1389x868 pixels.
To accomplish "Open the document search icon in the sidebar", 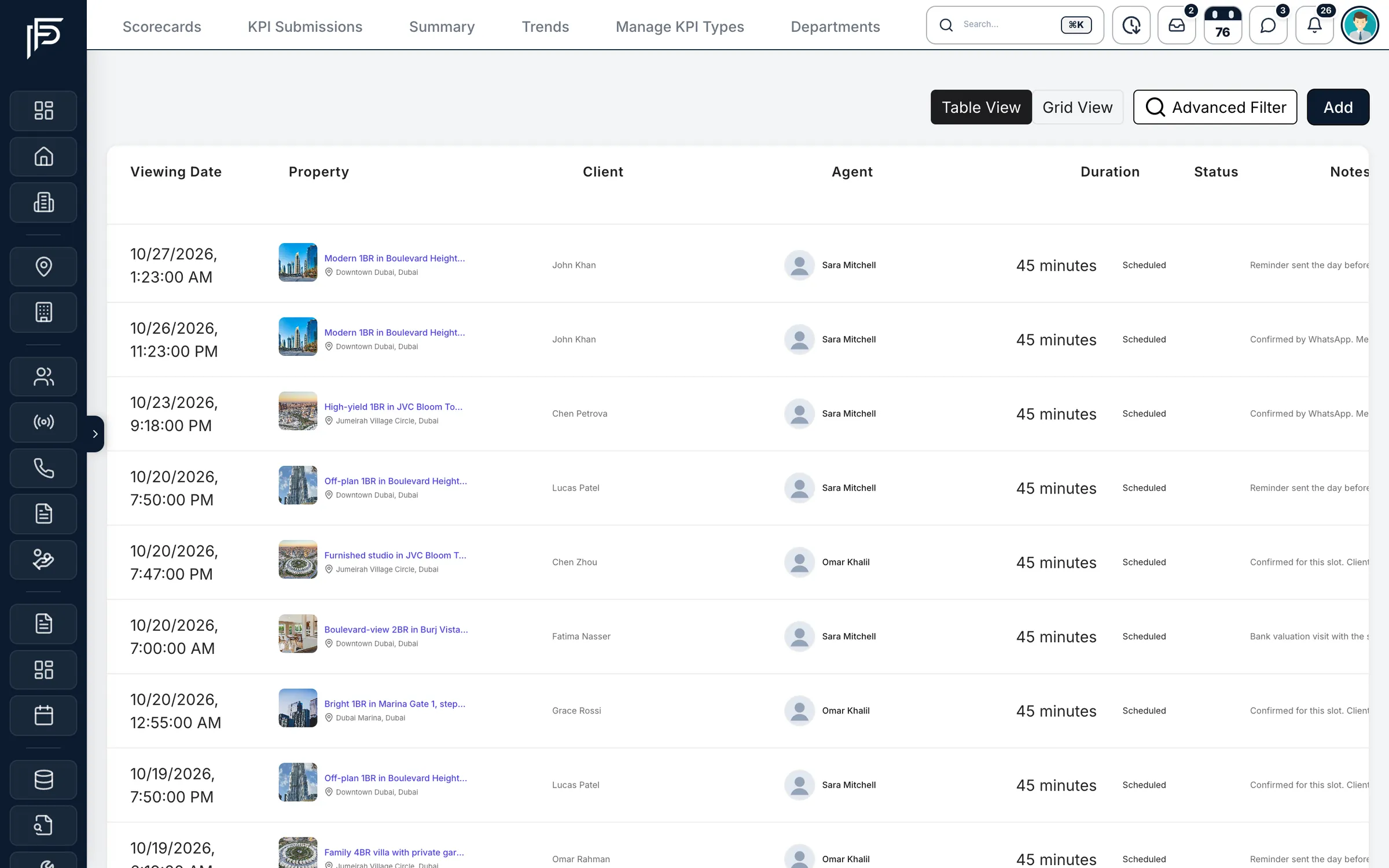I will click(x=43, y=825).
